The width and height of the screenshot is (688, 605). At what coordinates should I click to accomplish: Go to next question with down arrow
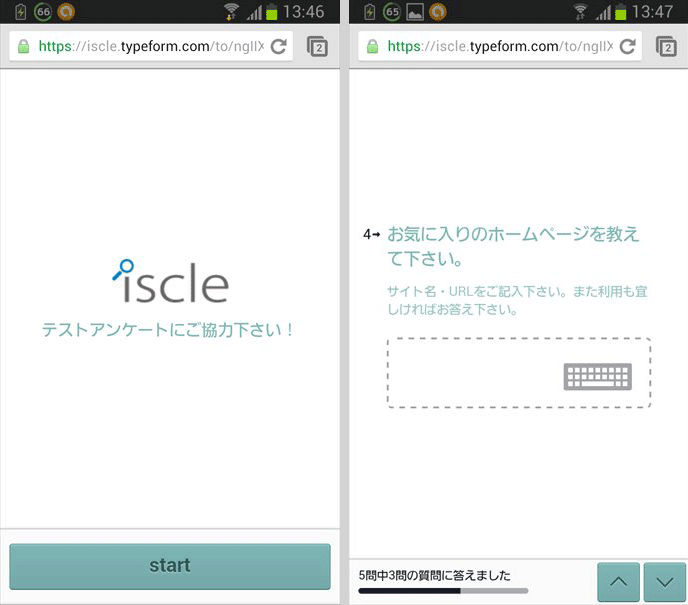(665, 582)
